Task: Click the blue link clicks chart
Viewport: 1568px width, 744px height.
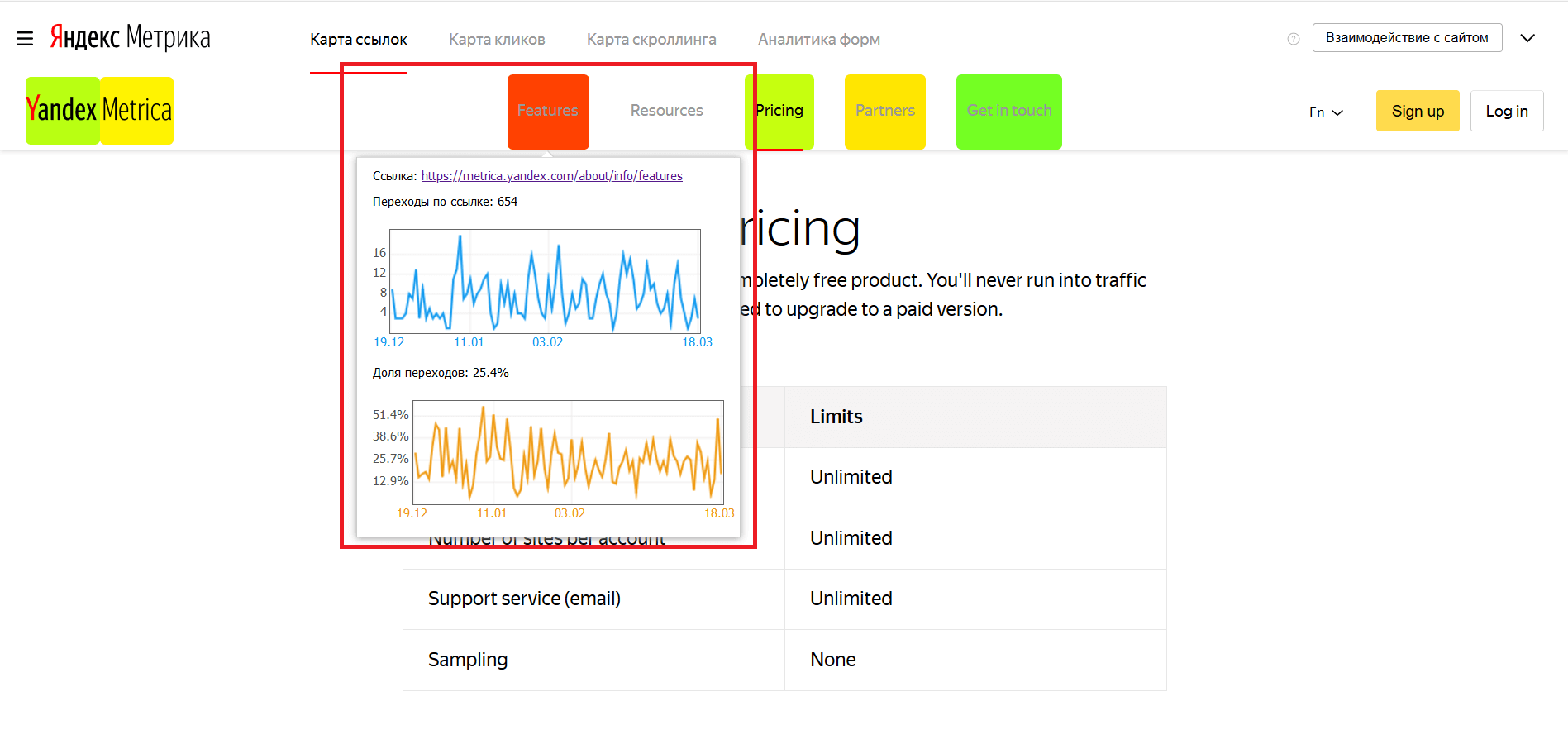Action: click(545, 281)
